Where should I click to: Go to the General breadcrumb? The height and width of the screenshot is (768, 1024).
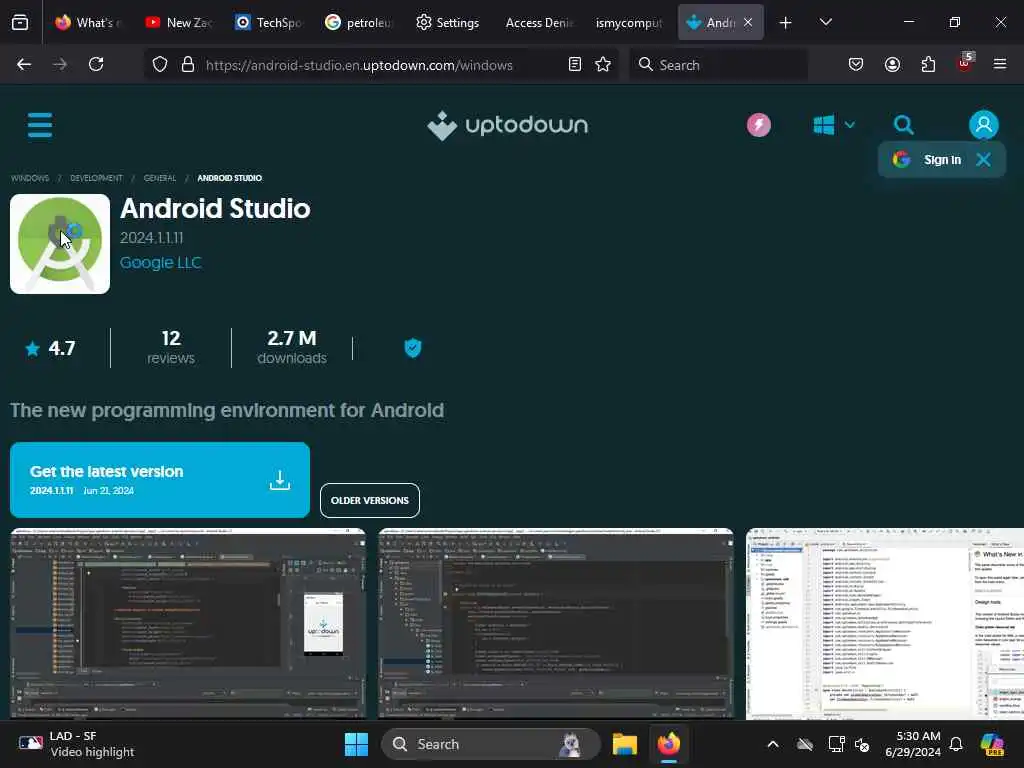[160, 178]
